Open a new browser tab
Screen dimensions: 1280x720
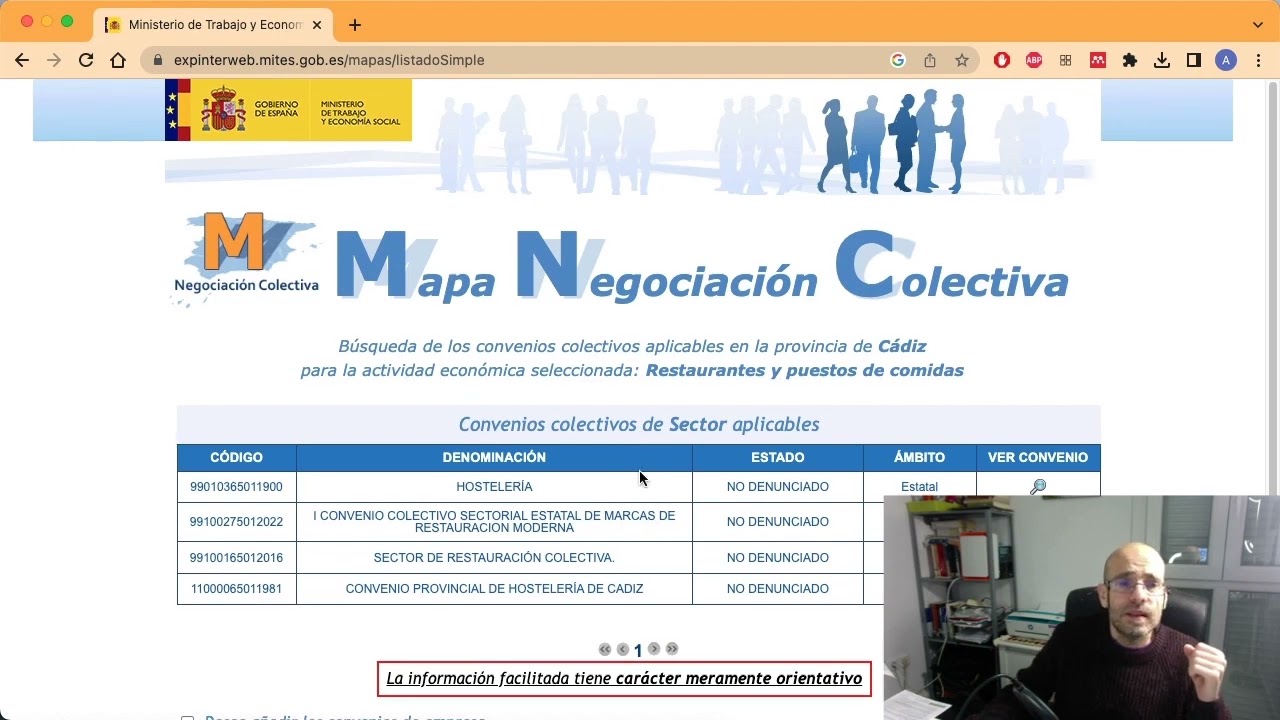tap(355, 24)
